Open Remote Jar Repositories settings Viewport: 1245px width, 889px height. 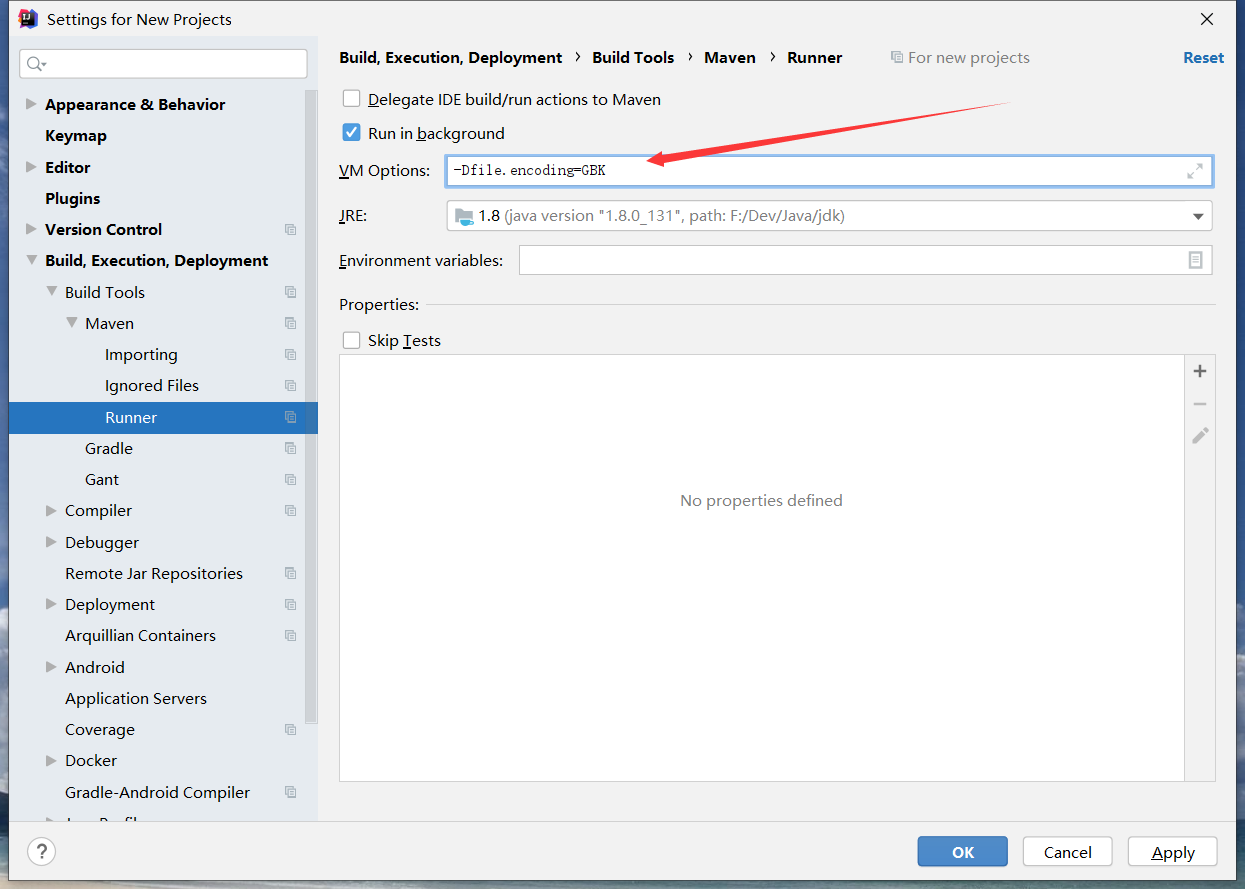click(154, 573)
